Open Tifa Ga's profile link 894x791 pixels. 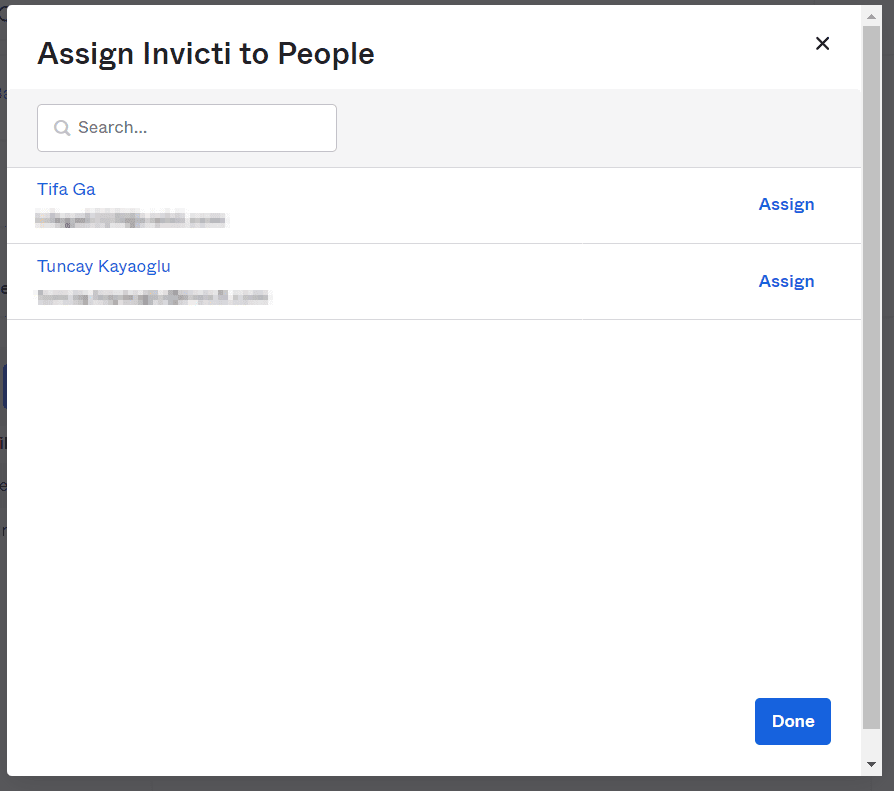tap(66, 189)
